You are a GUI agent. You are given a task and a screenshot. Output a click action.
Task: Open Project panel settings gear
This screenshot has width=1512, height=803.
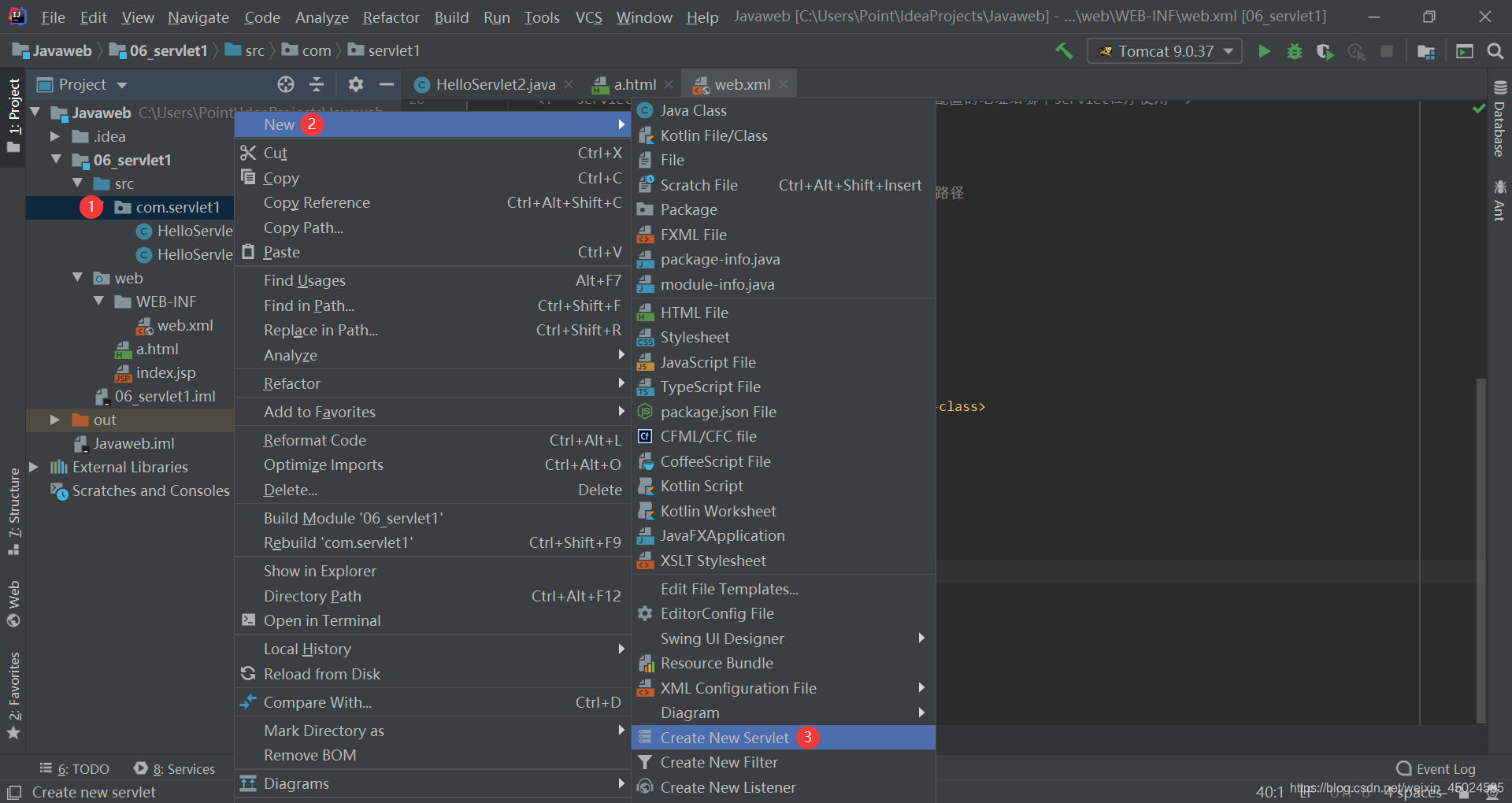point(356,84)
